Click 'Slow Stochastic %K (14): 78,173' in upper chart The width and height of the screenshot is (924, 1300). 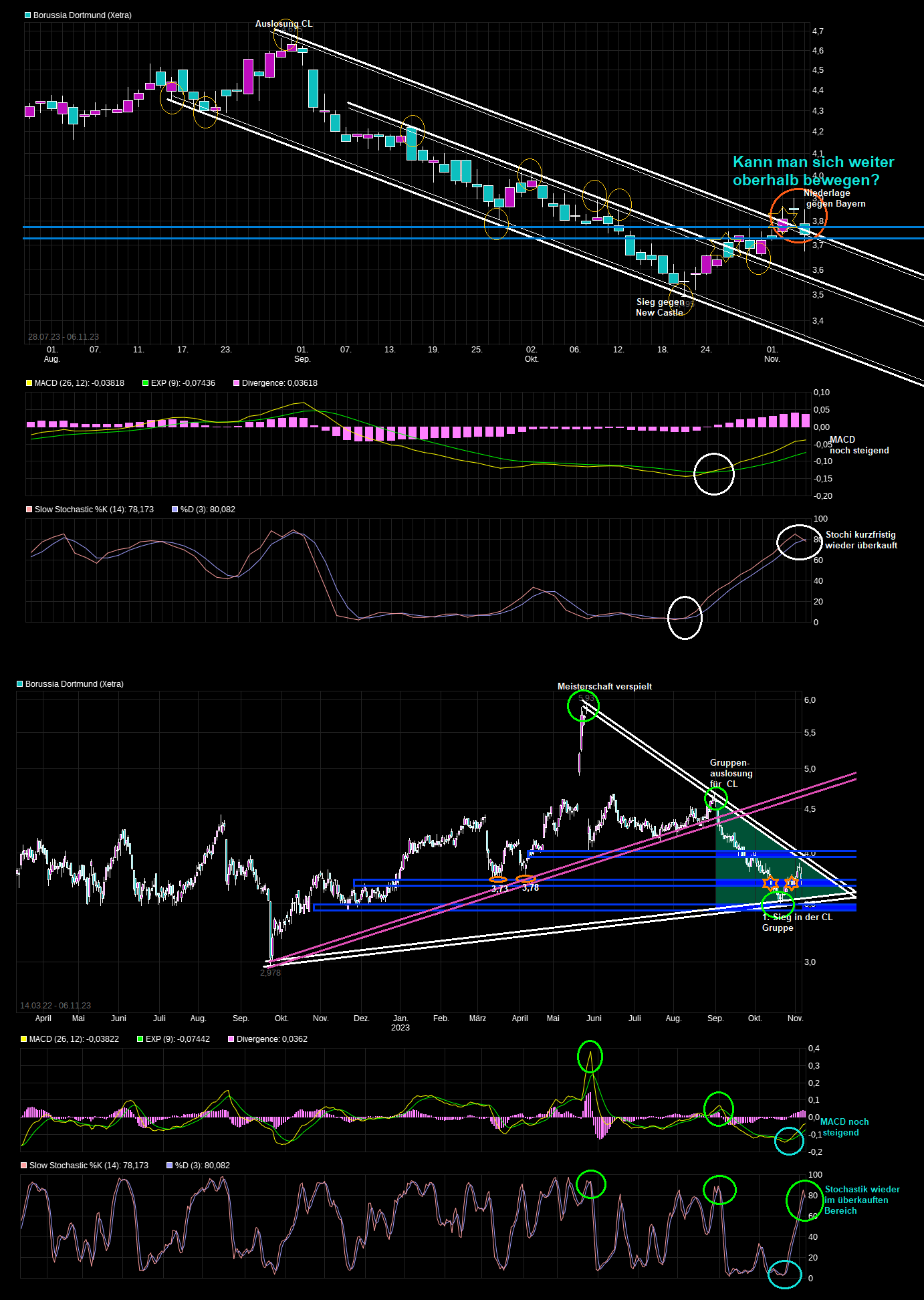(94, 510)
